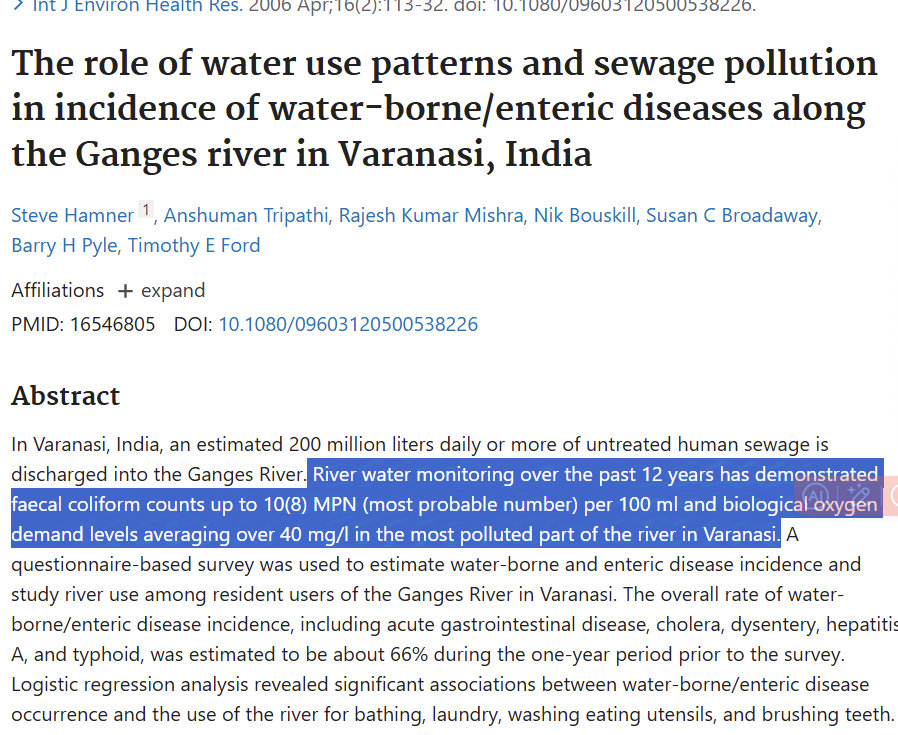
Task: Click the magic wand pen icon
Action: (x=858, y=494)
